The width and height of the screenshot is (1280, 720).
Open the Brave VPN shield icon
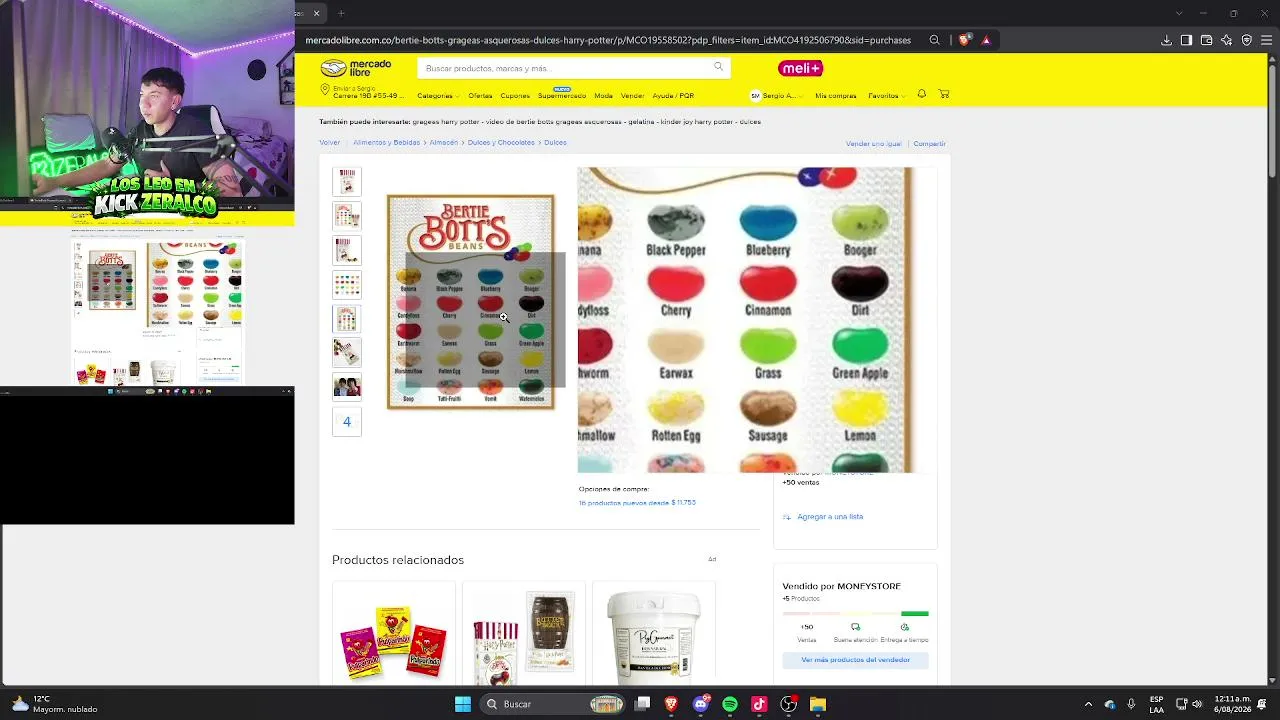coord(1246,40)
